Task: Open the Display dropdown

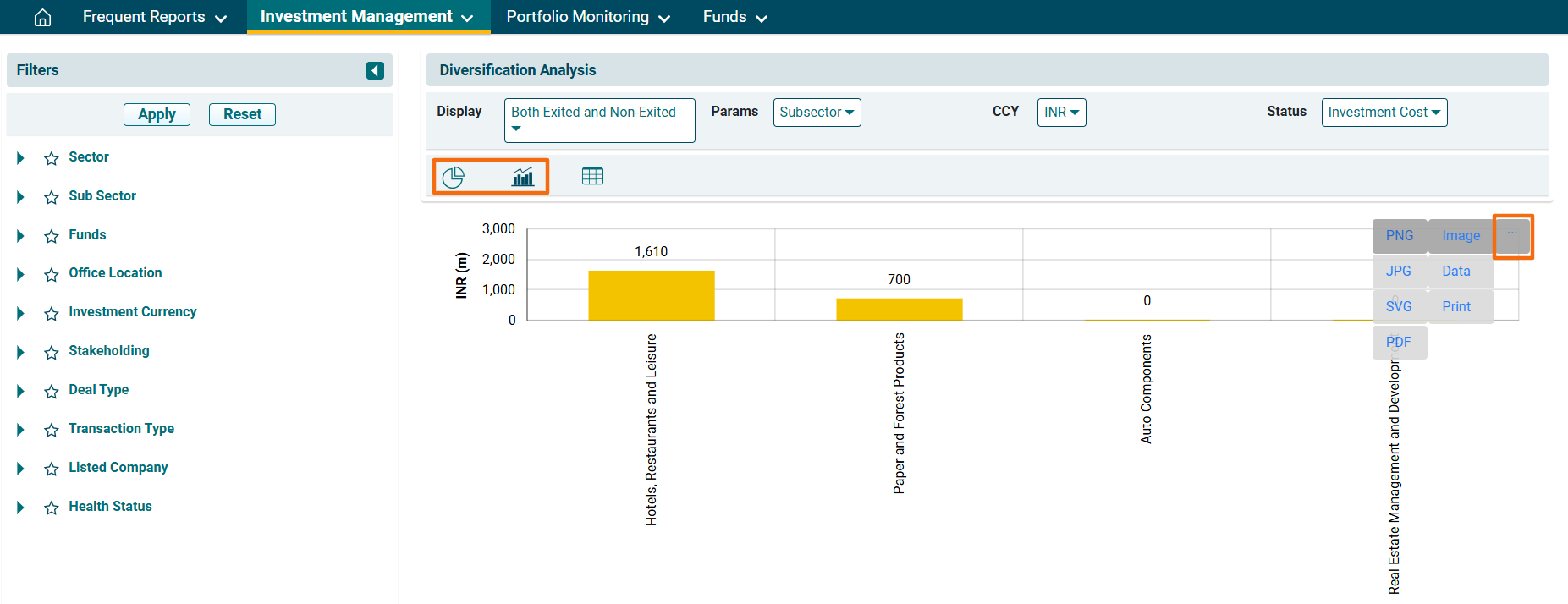Action: (x=599, y=120)
